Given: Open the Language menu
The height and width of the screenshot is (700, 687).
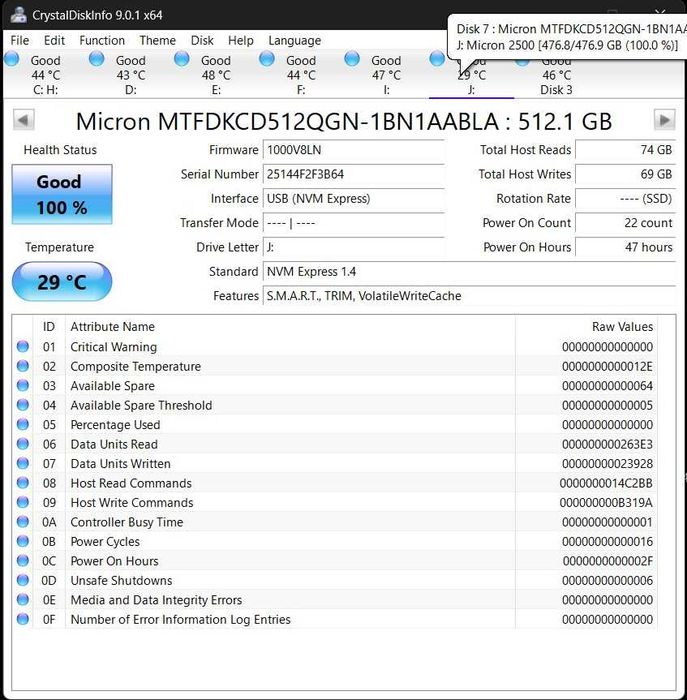Looking at the screenshot, I should 295,41.
